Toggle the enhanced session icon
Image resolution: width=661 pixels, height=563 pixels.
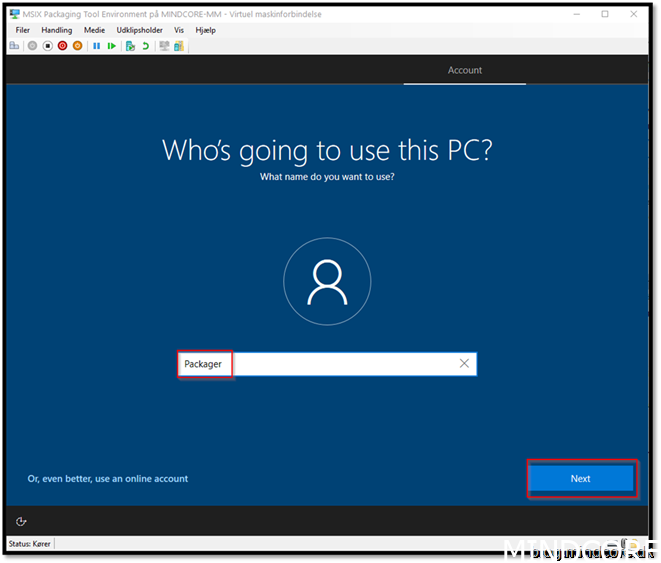(x=164, y=46)
